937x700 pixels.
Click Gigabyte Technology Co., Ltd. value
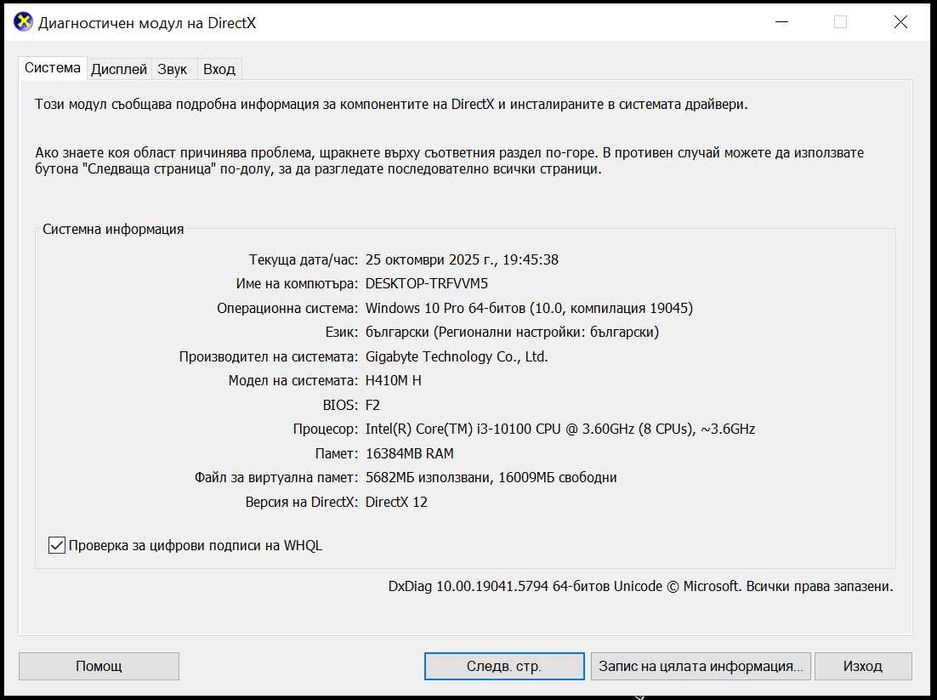click(x=457, y=356)
